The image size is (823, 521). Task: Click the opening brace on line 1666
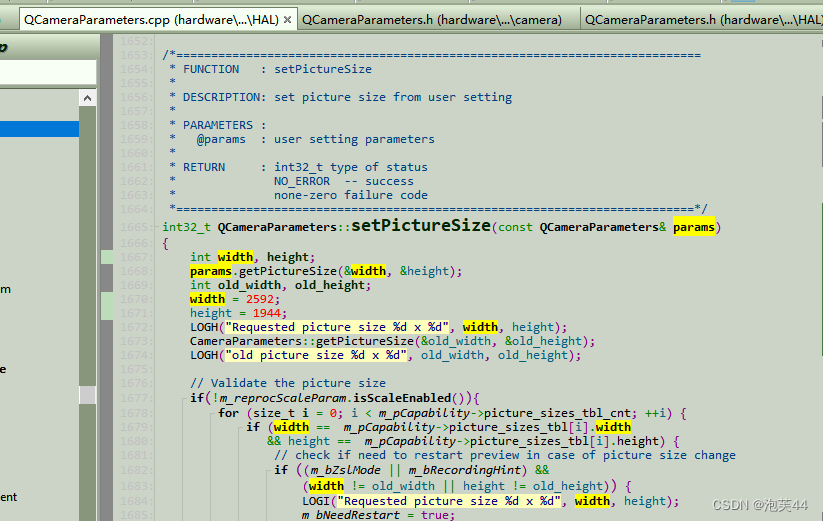[165, 243]
